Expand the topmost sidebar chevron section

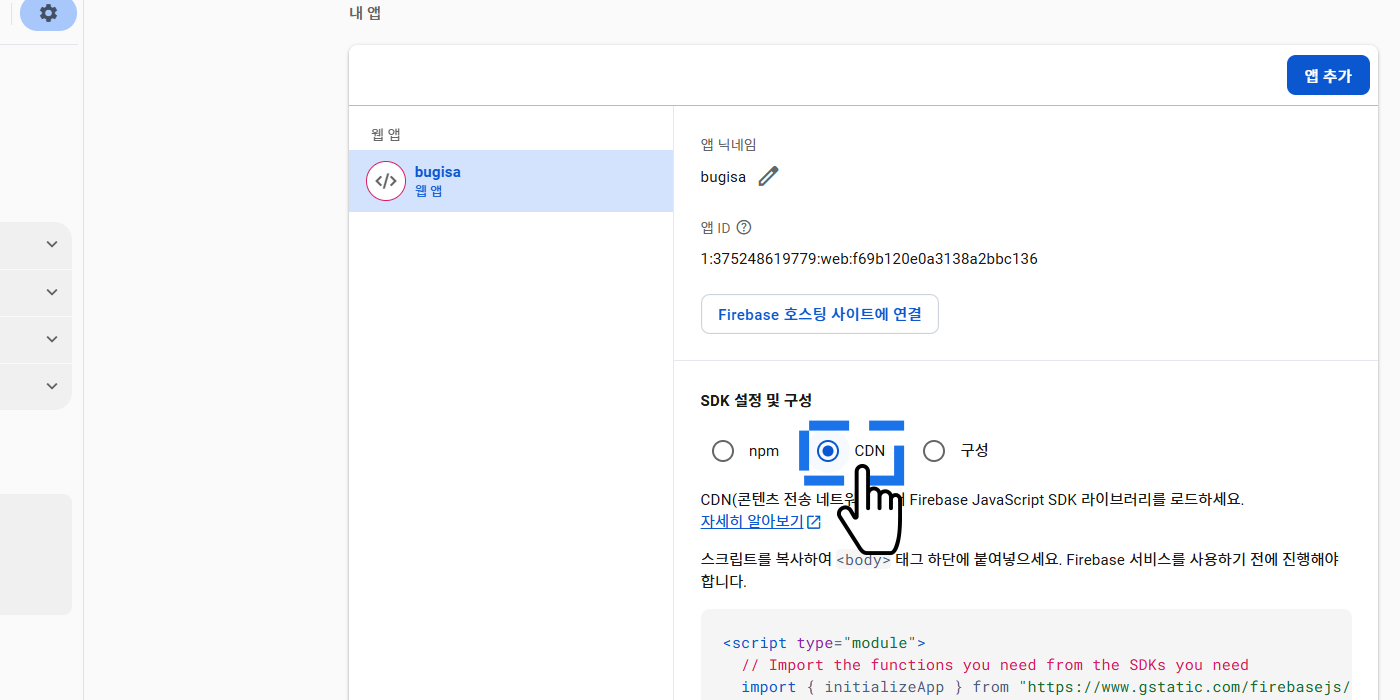click(52, 245)
